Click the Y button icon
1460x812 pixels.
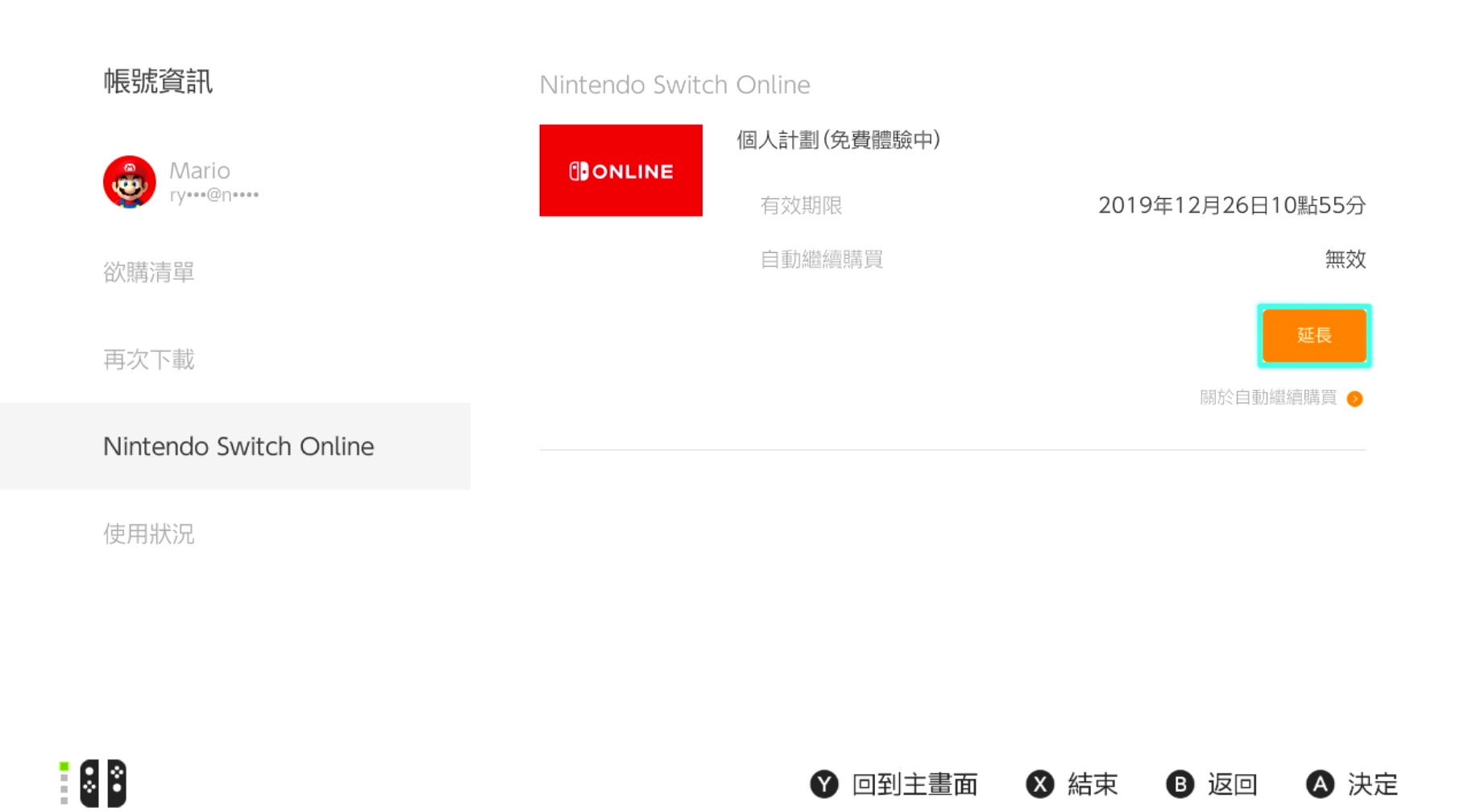tap(823, 784)
